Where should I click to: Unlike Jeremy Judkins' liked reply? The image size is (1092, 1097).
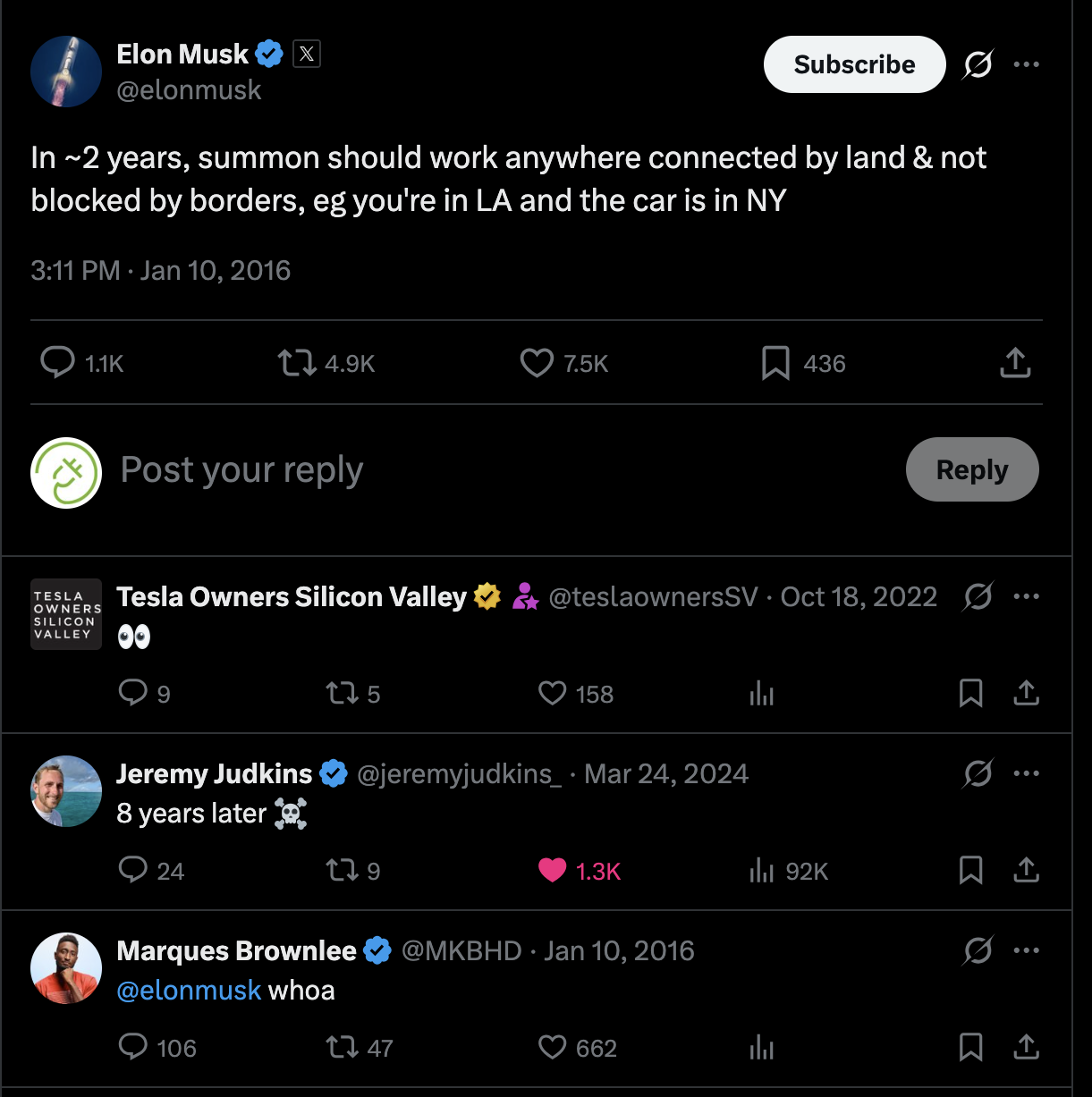pos(553,871)
